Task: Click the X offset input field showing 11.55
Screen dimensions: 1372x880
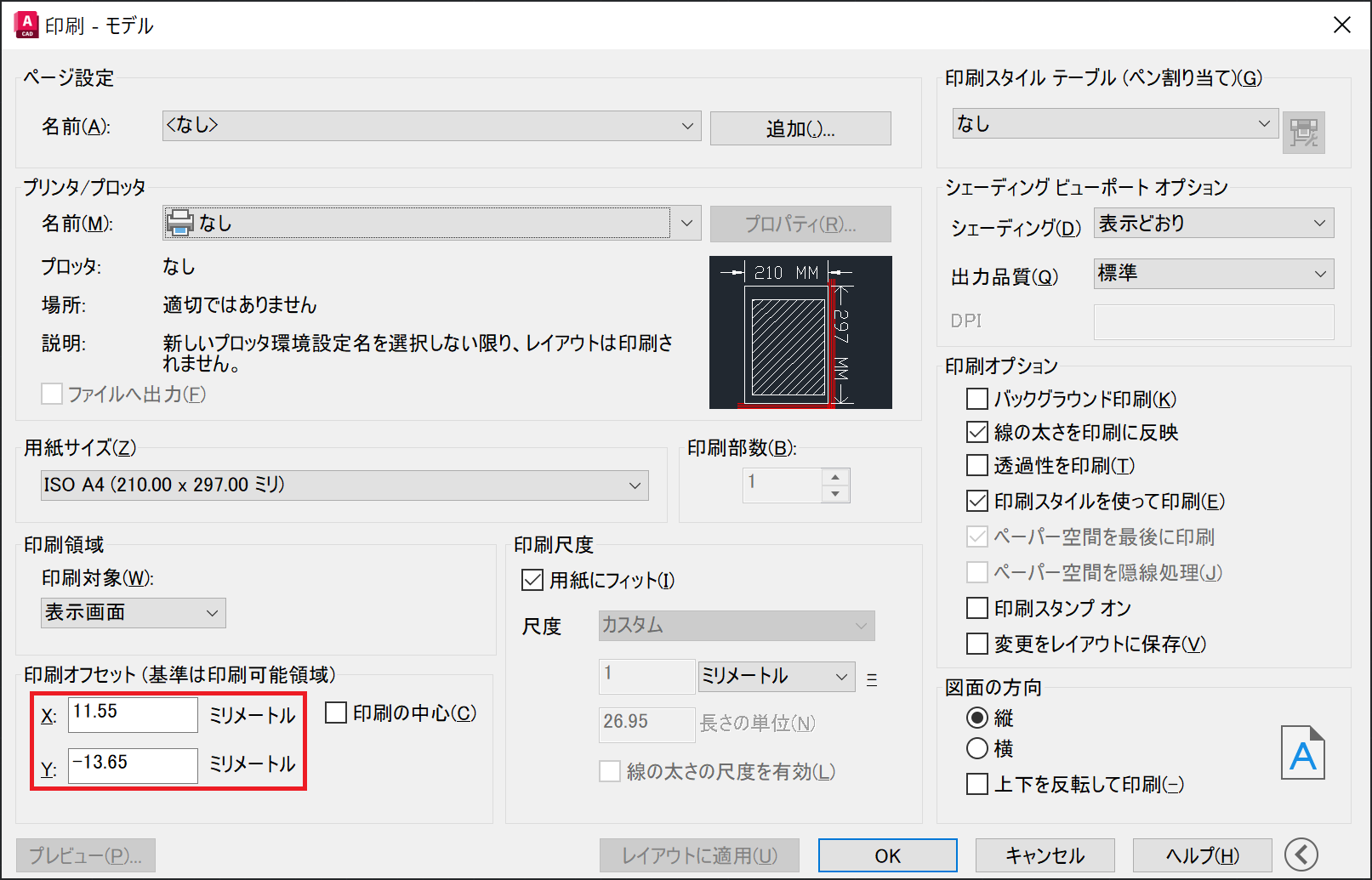Action: point(132,715)
